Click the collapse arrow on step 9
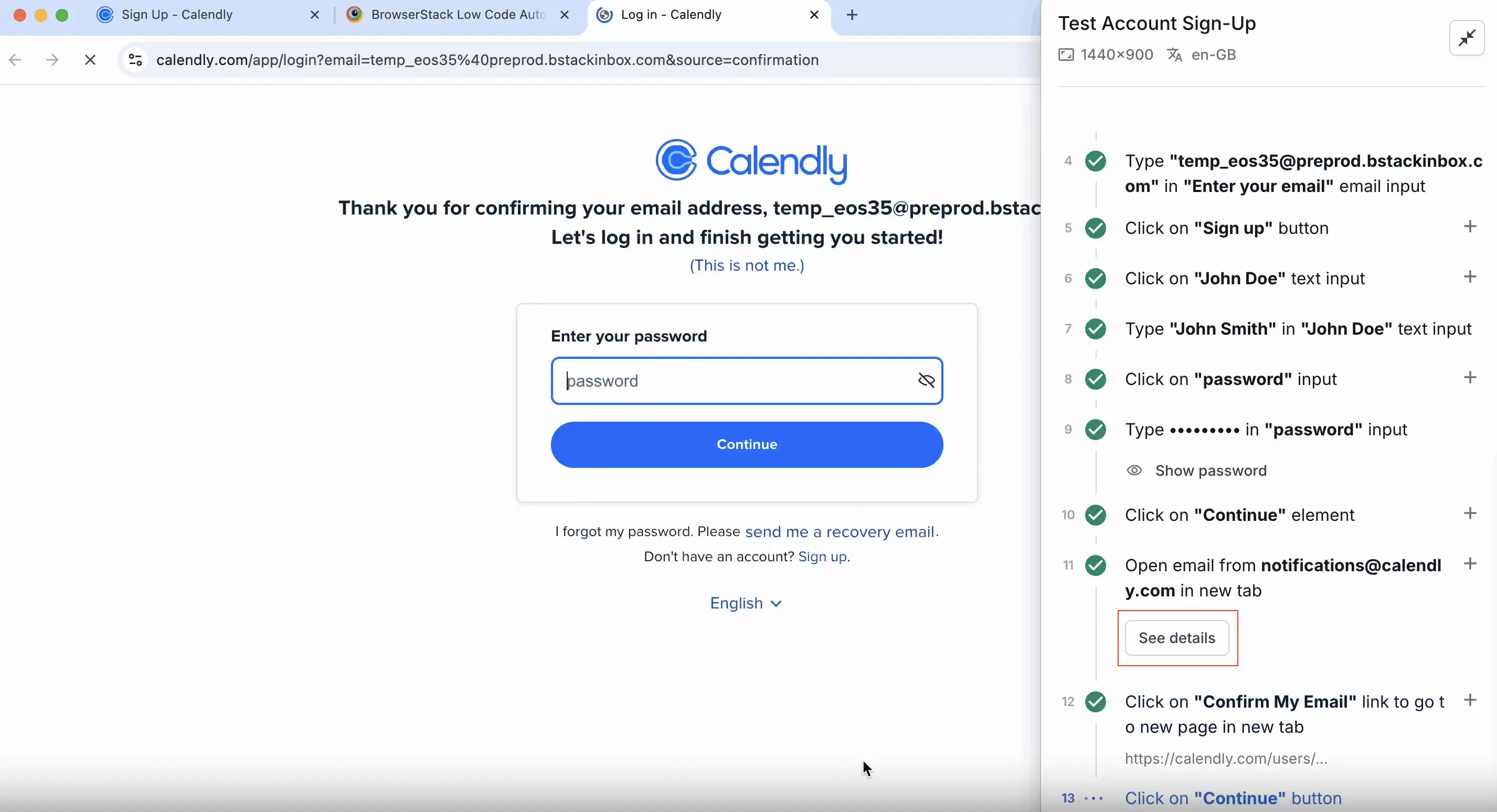This screenshot has width=1497, height=812. (1470, 429)
